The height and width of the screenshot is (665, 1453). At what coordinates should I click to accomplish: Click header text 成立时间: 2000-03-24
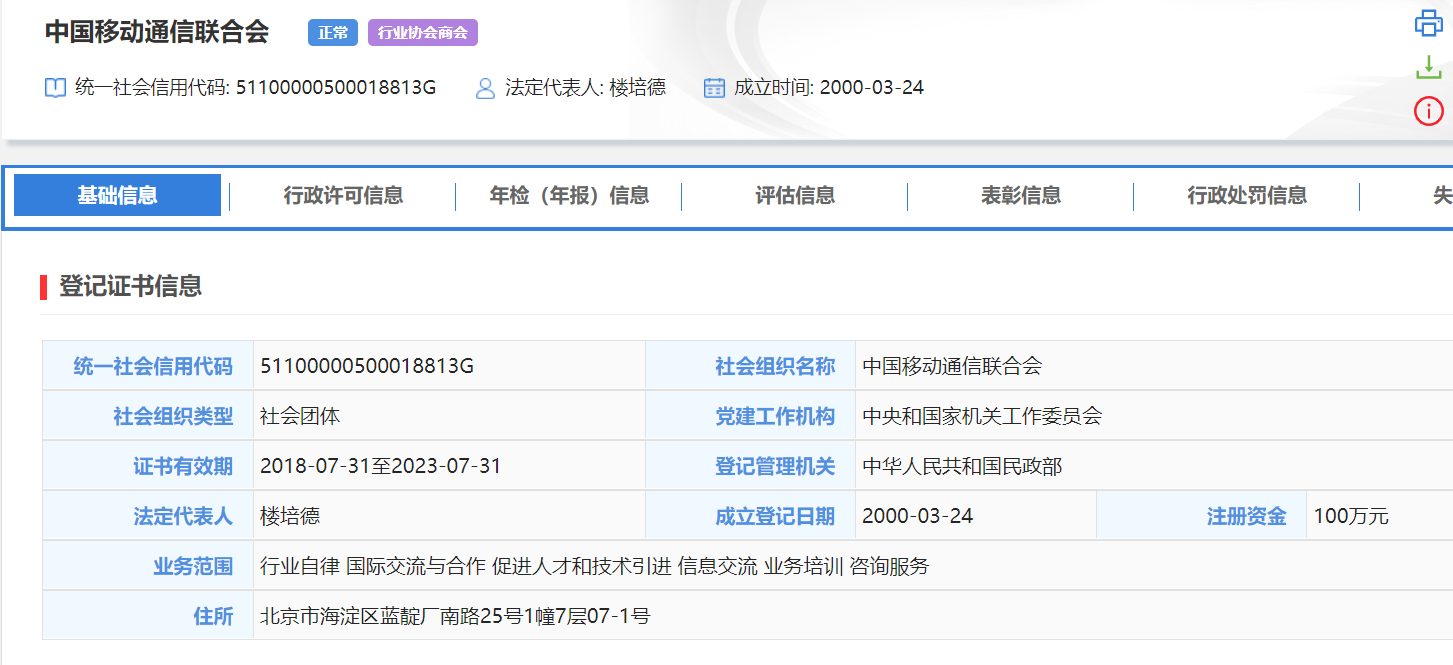coord(829,87)
